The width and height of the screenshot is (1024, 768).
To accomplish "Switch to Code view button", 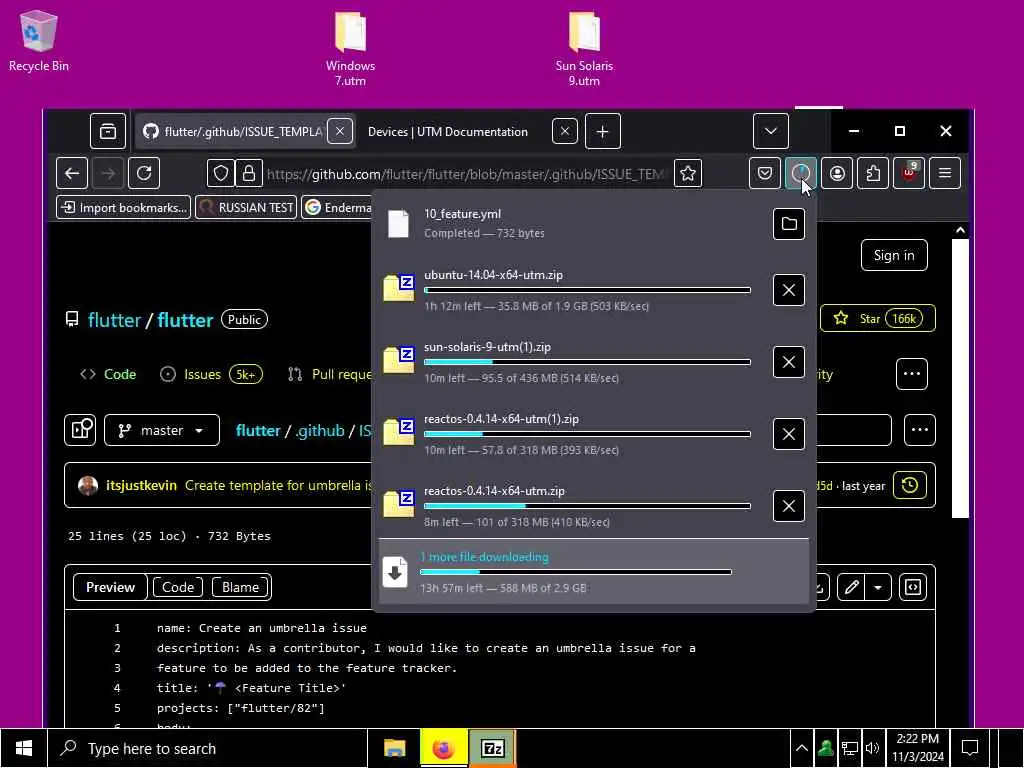I will 178,587.
